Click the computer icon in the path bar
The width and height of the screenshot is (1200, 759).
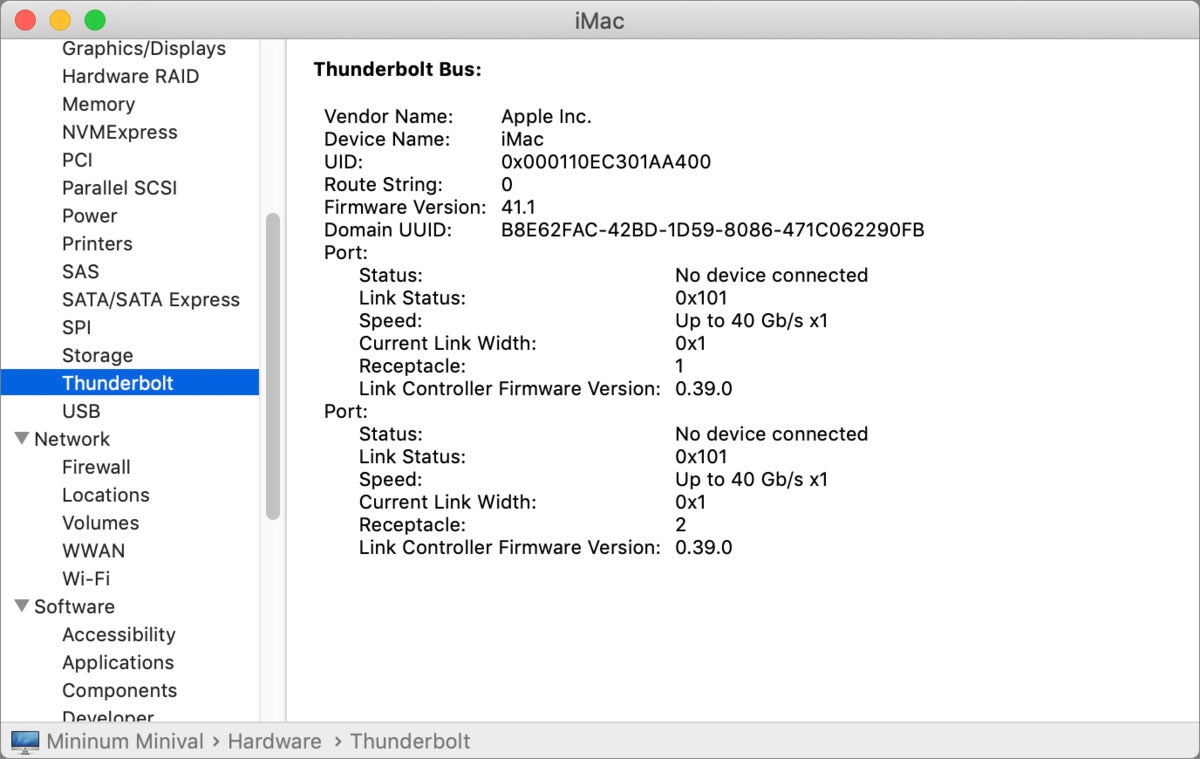[25, 742]
